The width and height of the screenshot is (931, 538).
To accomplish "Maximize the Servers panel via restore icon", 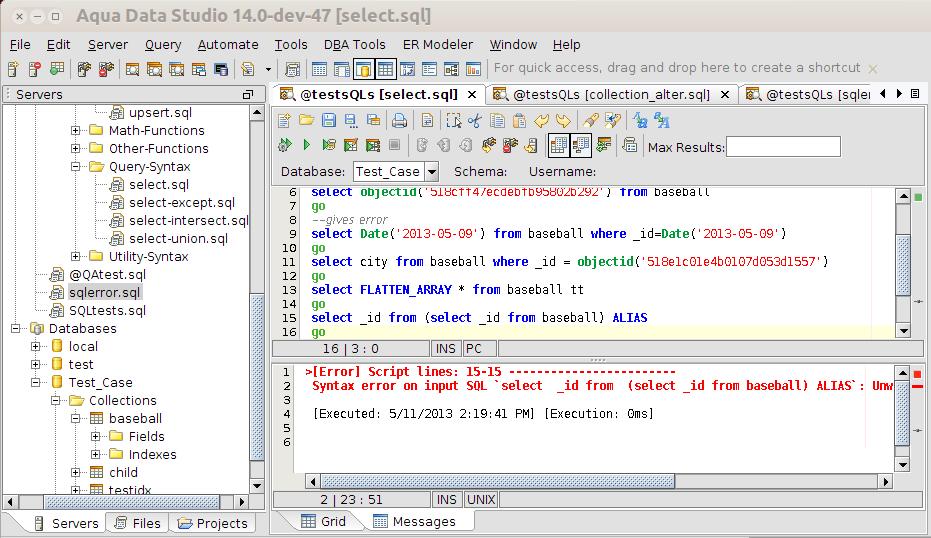I will pos(248,94).
